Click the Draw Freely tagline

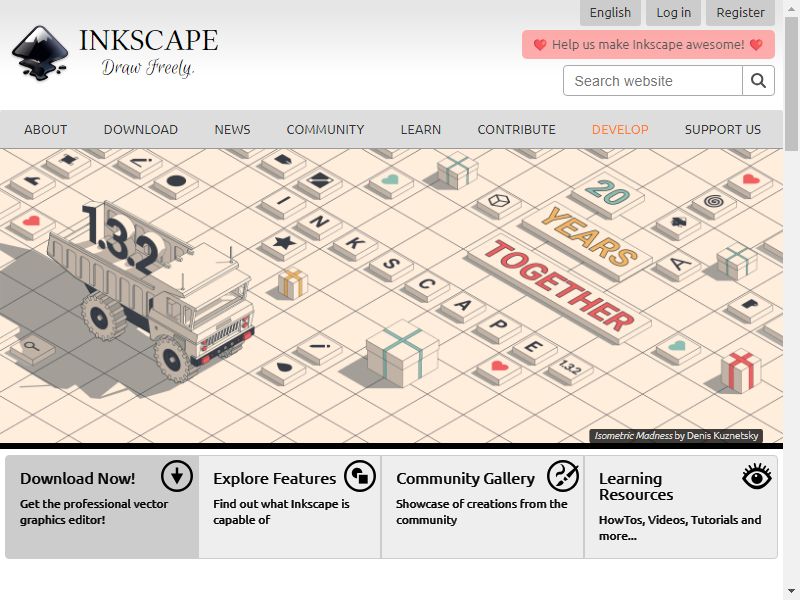148,67
